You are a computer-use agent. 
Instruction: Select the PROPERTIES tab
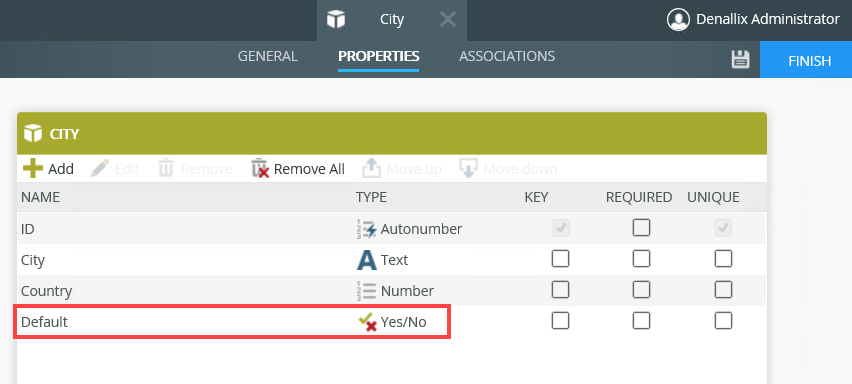coord(379,56)
